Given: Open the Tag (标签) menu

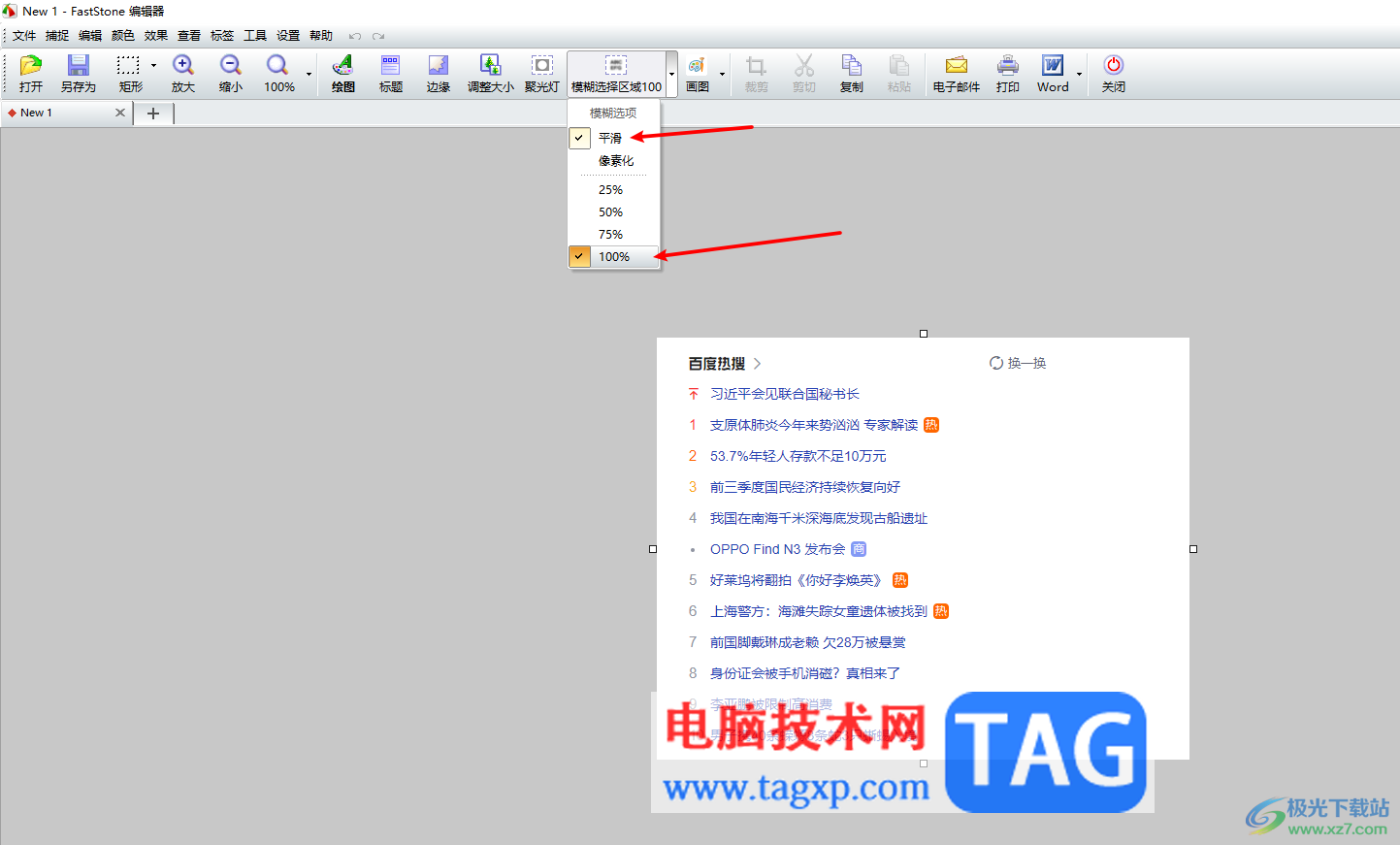Looking at the screenshot, I should tap(222, 36).
